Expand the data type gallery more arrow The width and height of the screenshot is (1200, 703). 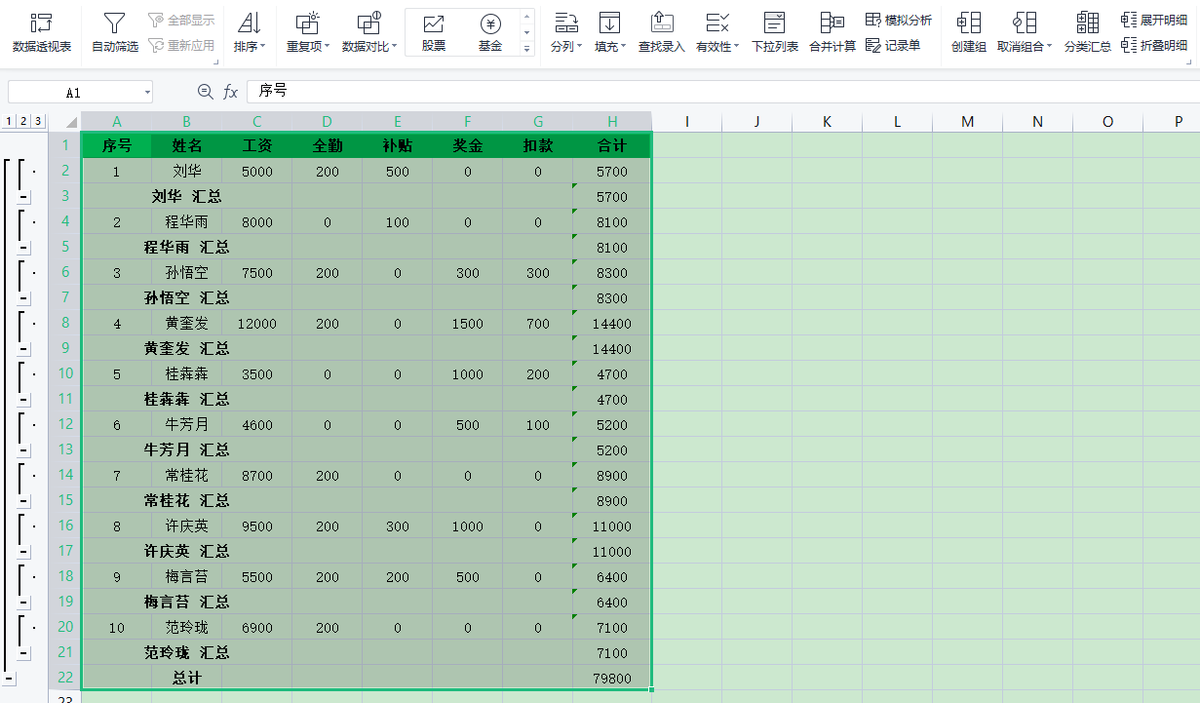[527, 47]
